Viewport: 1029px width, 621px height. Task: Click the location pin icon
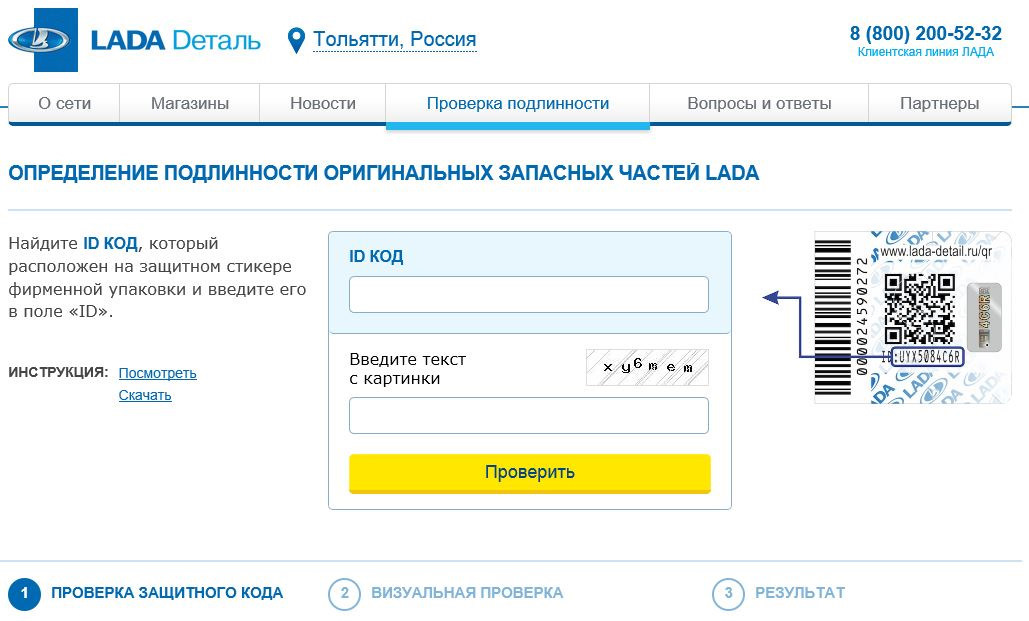pos(296,41)
